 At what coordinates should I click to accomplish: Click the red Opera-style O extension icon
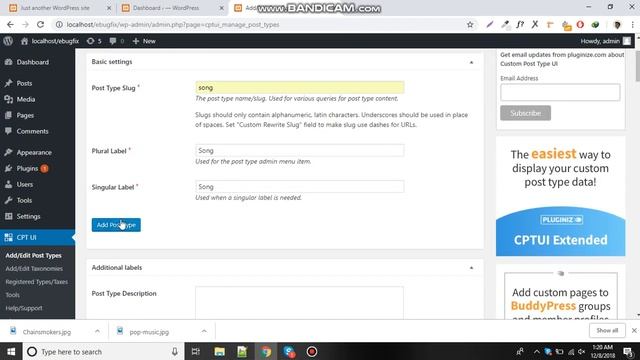tap(580, 24)
